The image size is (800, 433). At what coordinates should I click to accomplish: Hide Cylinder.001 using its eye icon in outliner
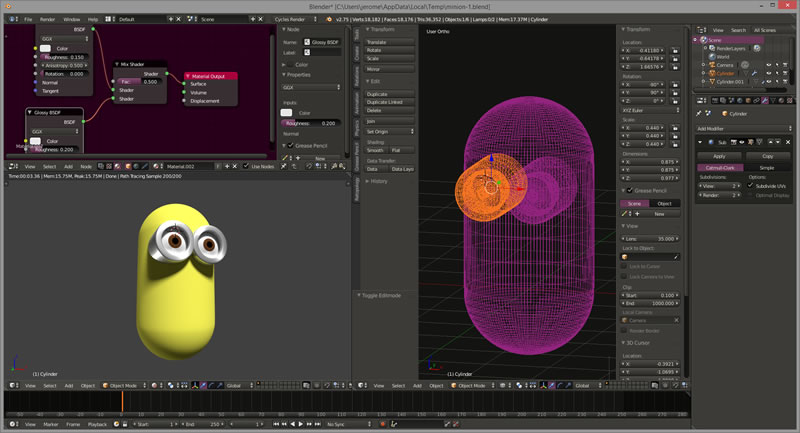click(x=769, y=82)
